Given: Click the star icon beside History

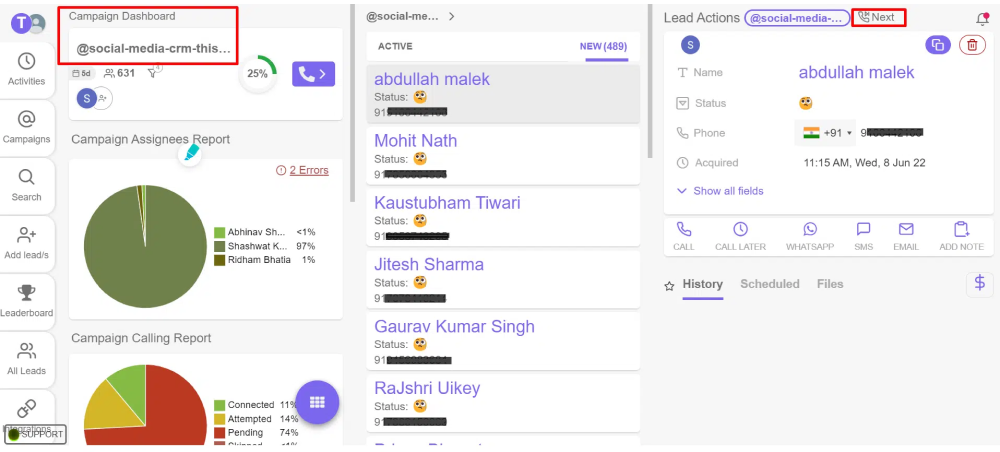Looking at the screenshot, I should tap(669, 287).
